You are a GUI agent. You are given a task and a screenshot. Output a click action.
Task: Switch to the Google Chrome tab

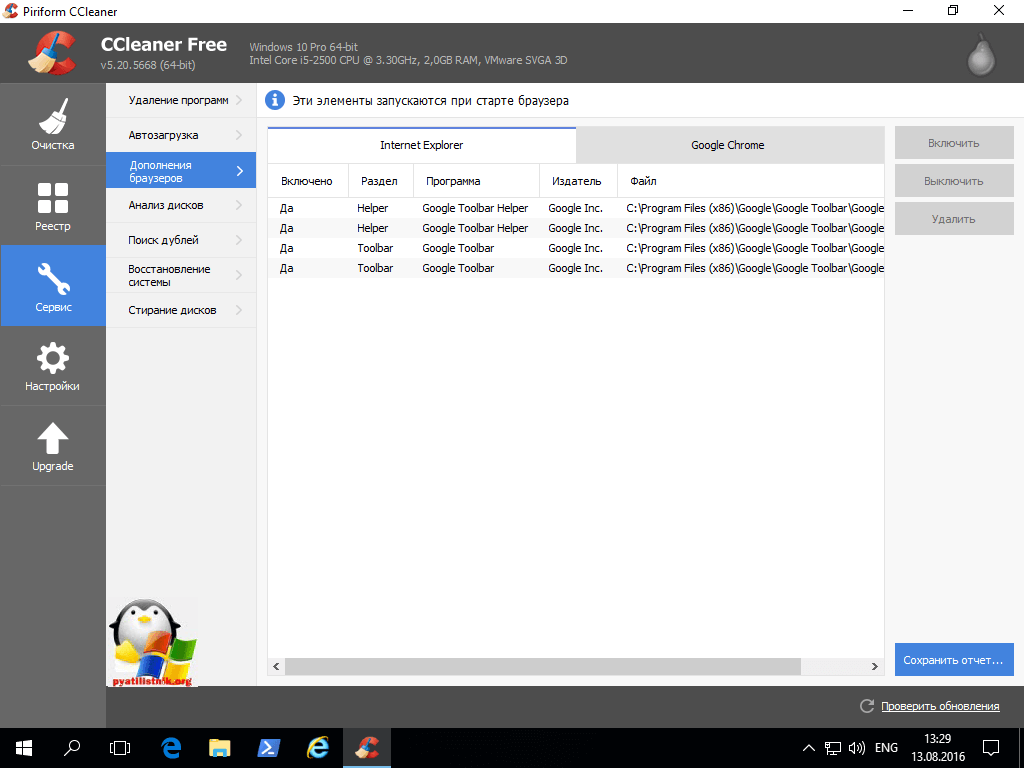[728, 145]
